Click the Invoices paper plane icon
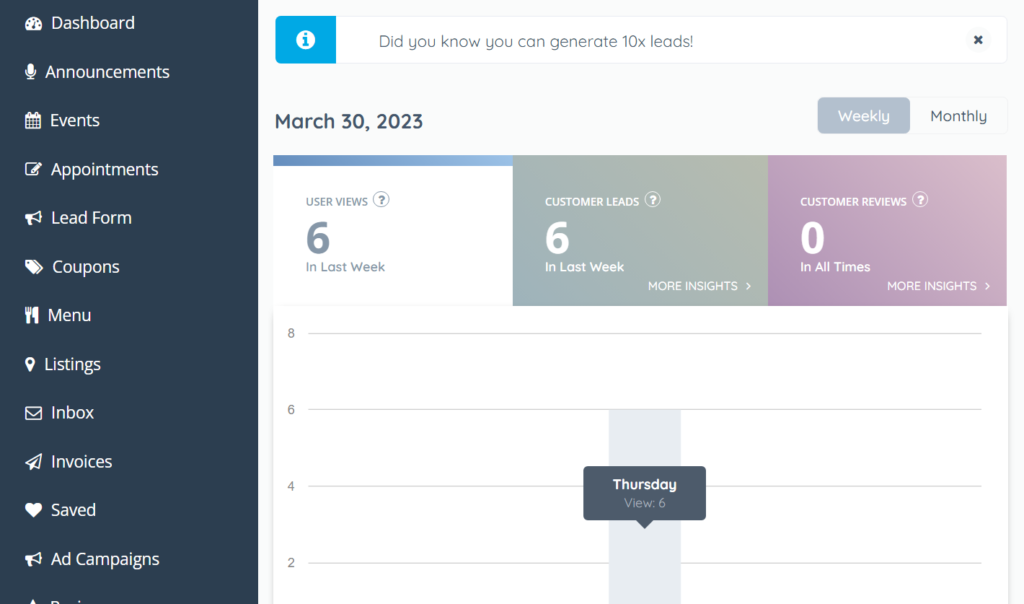The image size is (1024, 604). [33, 462]
